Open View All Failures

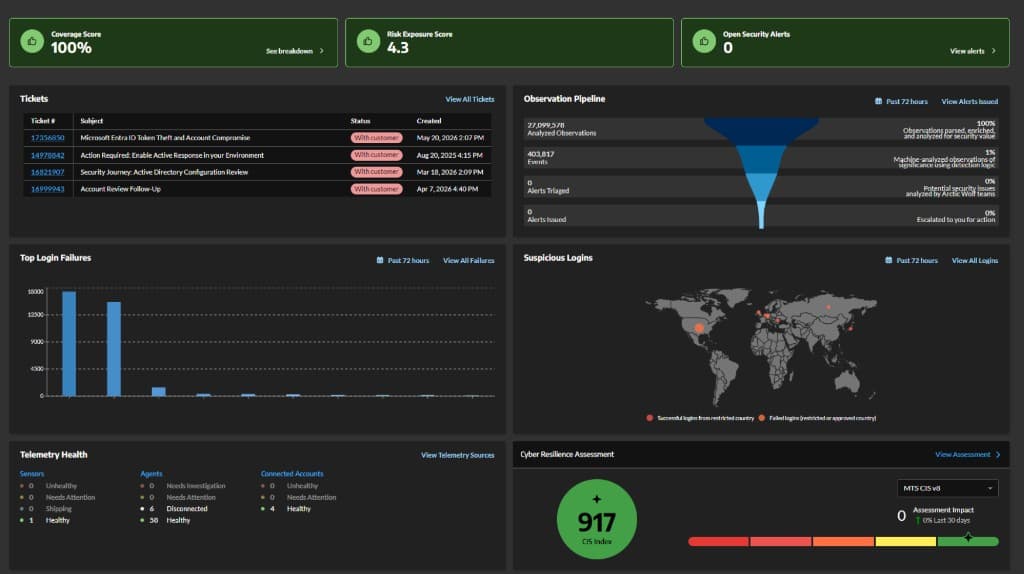[x=468, y=261]
